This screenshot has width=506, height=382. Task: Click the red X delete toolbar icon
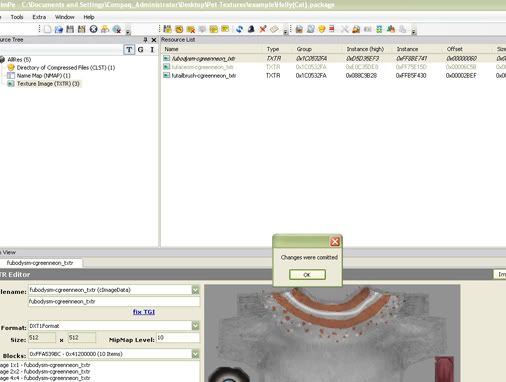pos(263,29)
